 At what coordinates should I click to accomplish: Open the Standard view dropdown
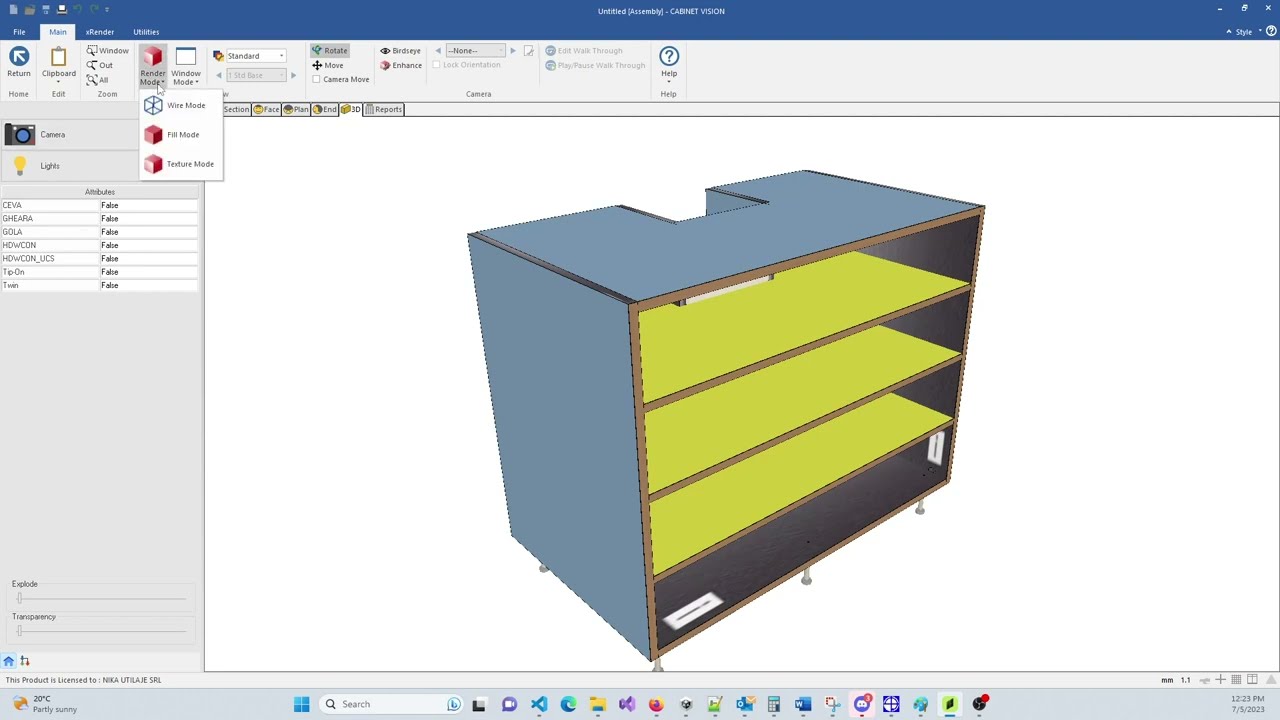click(255, 56)
